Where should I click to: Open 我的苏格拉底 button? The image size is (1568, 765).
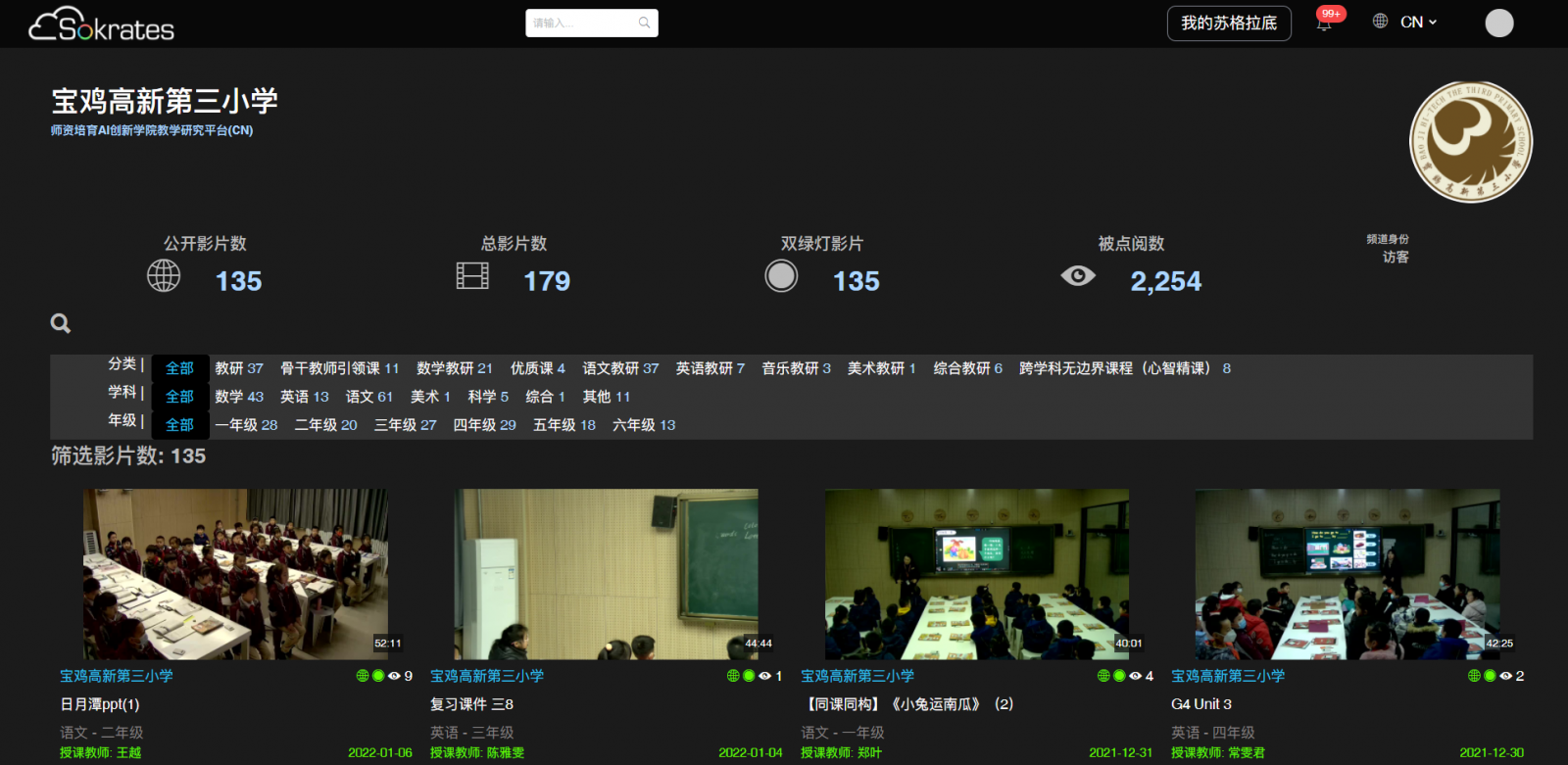[x=1228, y=24]
